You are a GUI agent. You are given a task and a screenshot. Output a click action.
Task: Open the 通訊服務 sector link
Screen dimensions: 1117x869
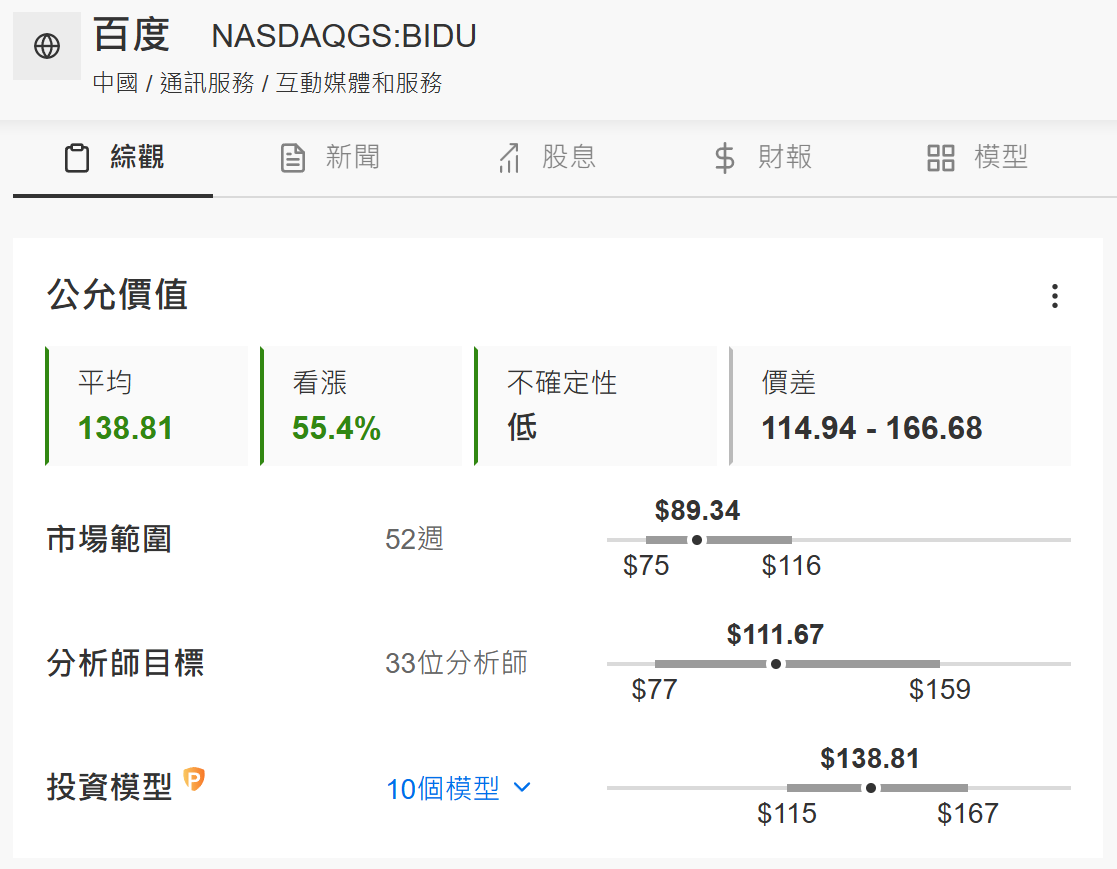pyautogui.click(x=207, y=83)
